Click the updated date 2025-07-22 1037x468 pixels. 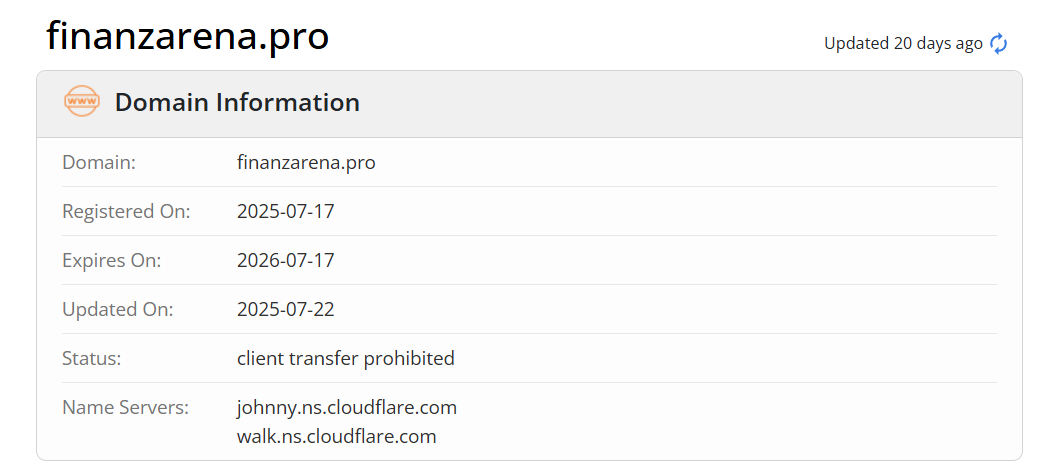click(x=285, y=309)
